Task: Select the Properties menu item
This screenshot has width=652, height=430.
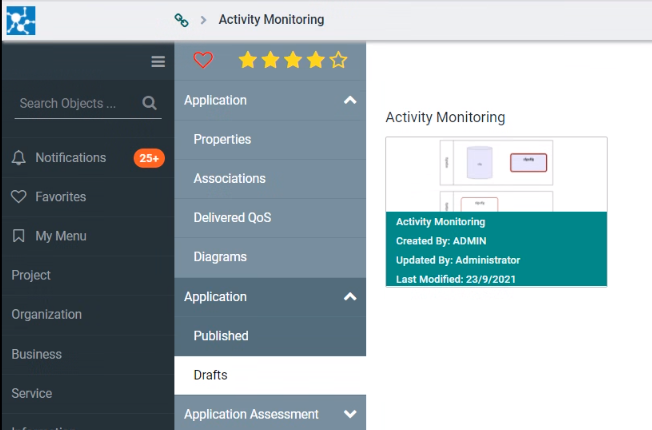Action: pos(222,139)
